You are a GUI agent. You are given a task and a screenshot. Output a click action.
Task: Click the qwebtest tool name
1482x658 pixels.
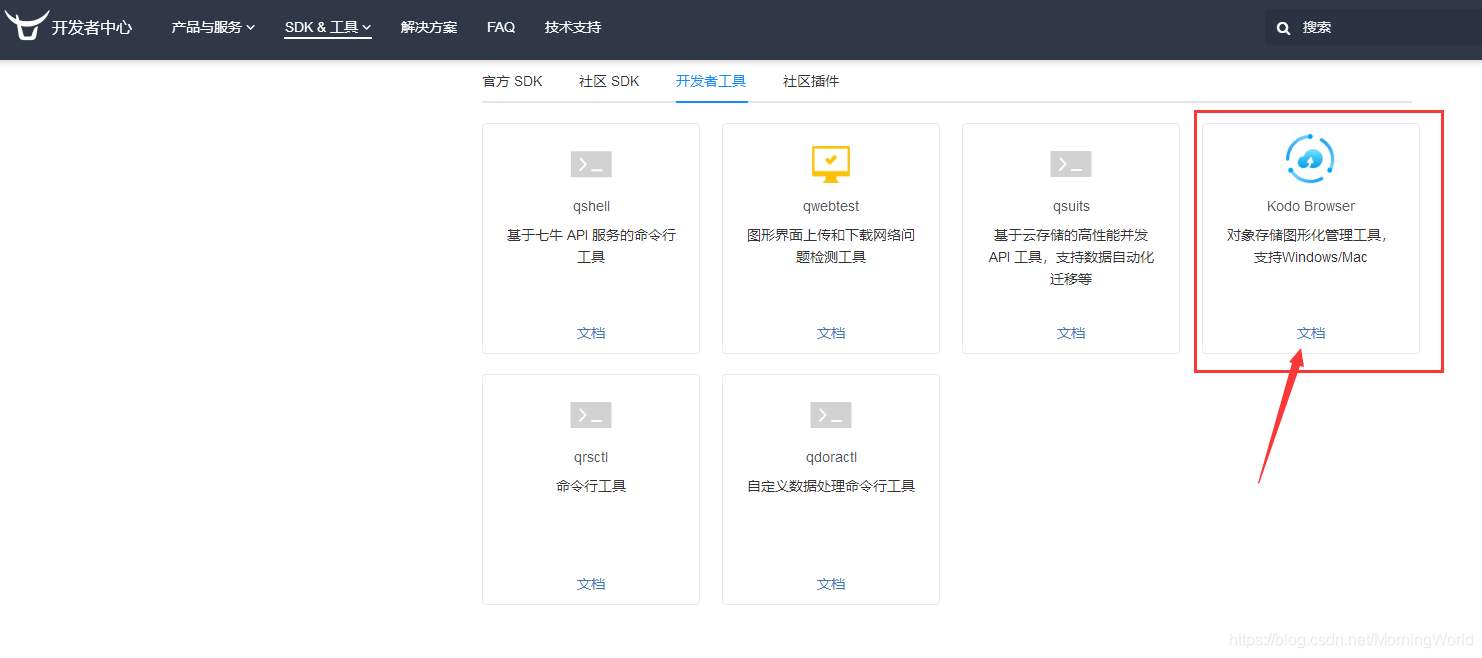(831, 206)
